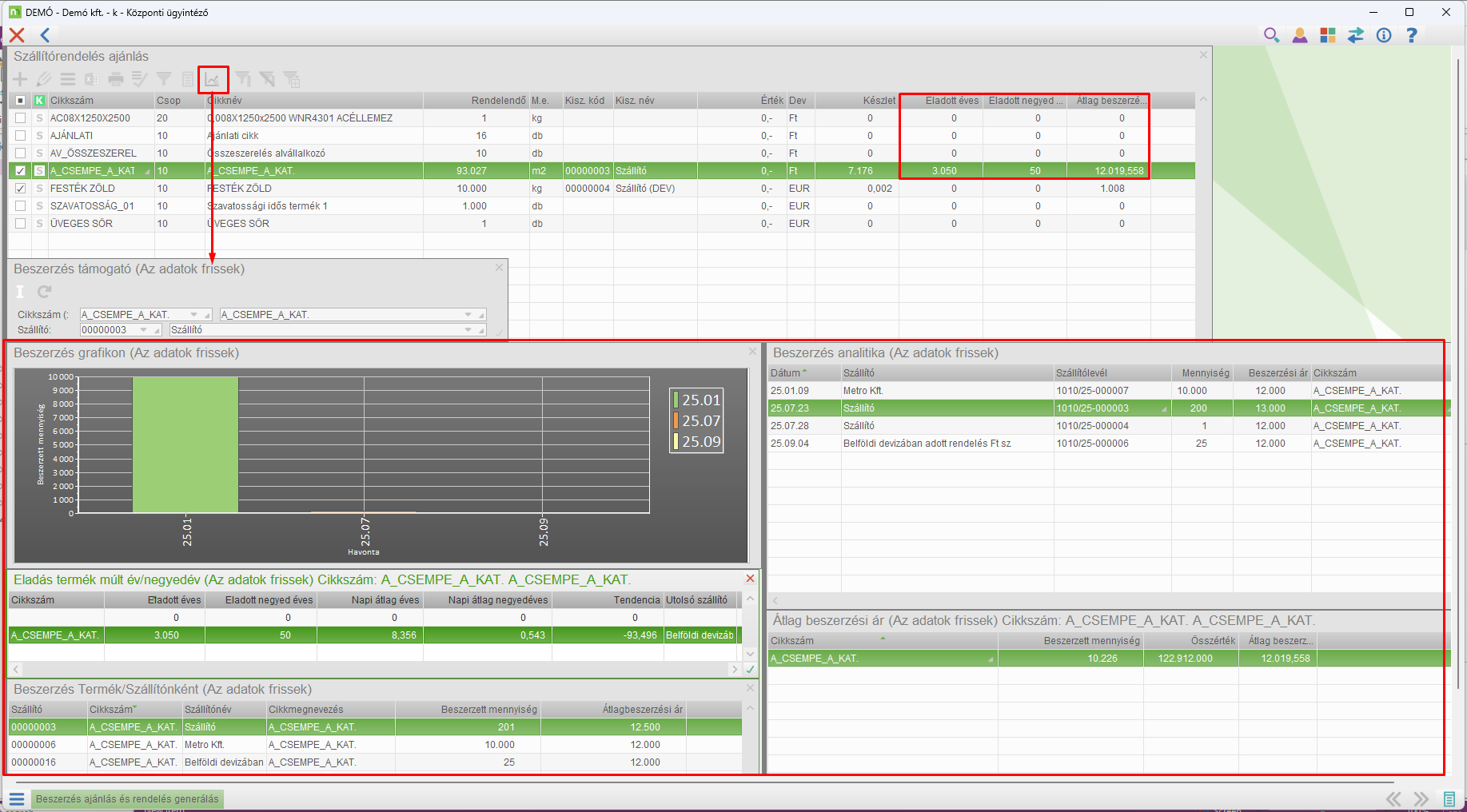
Task: Open the magnifier search icon
Action: click(1271, 35)
